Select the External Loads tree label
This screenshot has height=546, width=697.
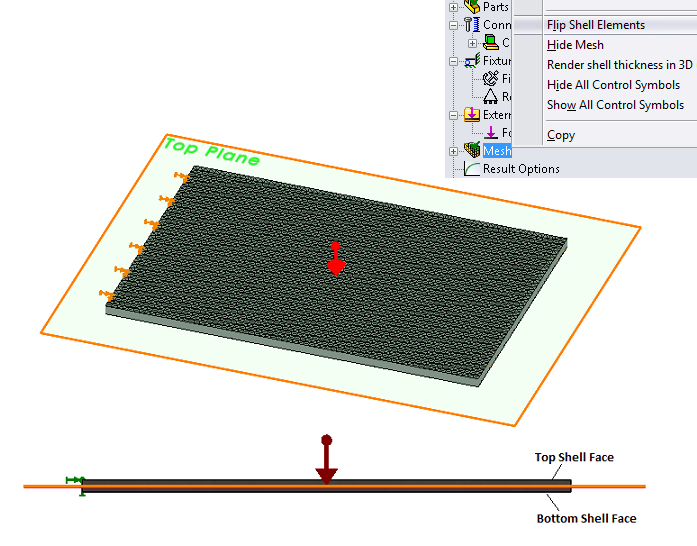click(x=497, y=115)
